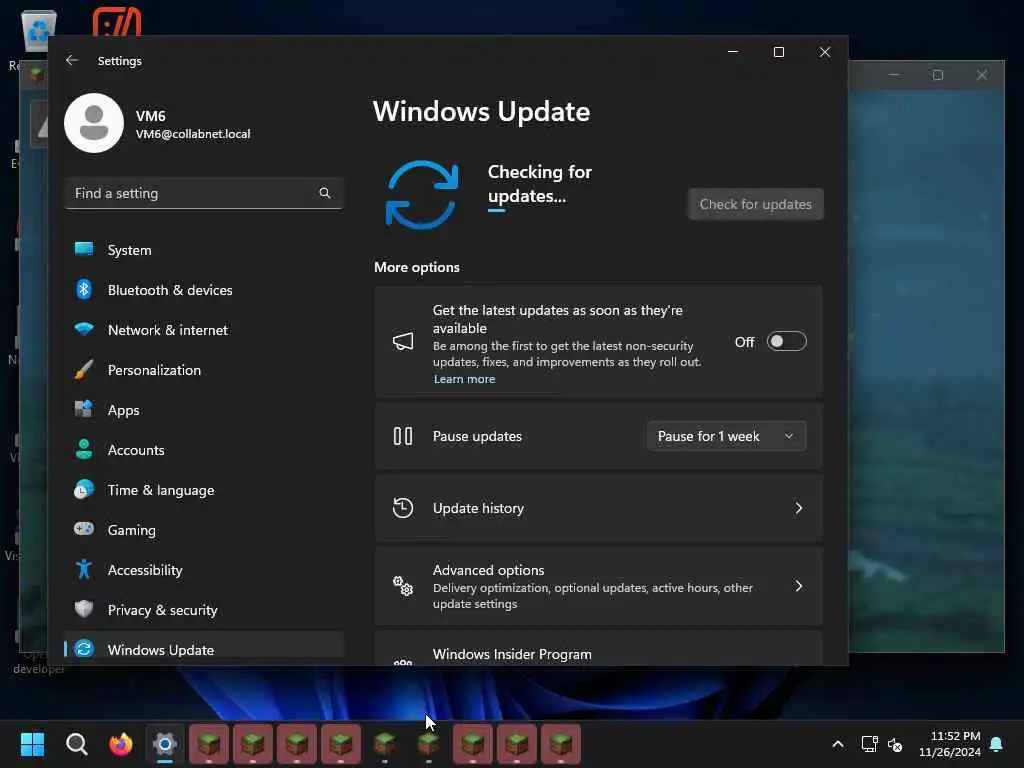Screen dimensions: 1024x768
Task: Select Accounts in the sidebar
Action: (203, 449)
